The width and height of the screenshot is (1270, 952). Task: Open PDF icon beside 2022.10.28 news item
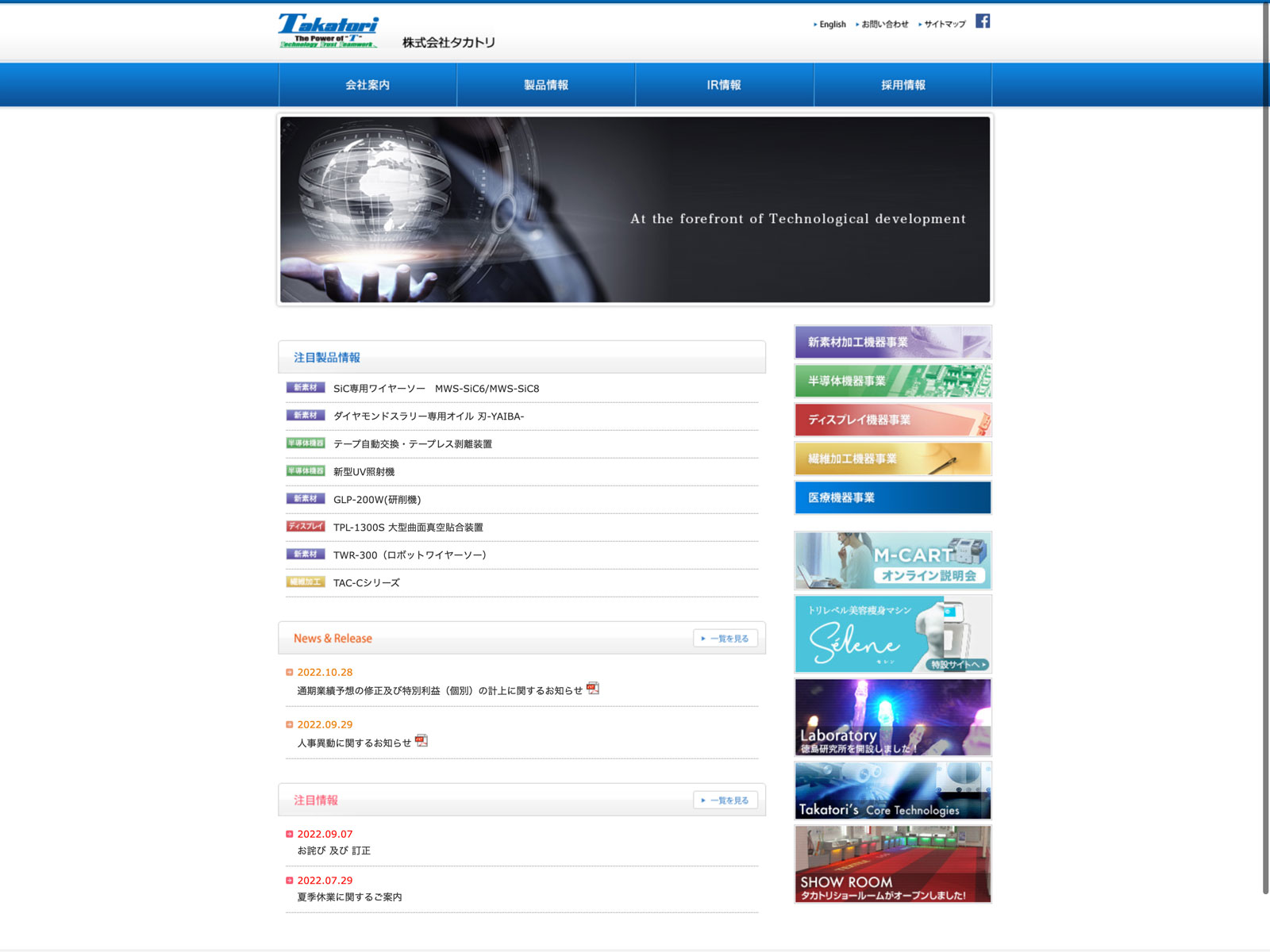tap(593, 689)
